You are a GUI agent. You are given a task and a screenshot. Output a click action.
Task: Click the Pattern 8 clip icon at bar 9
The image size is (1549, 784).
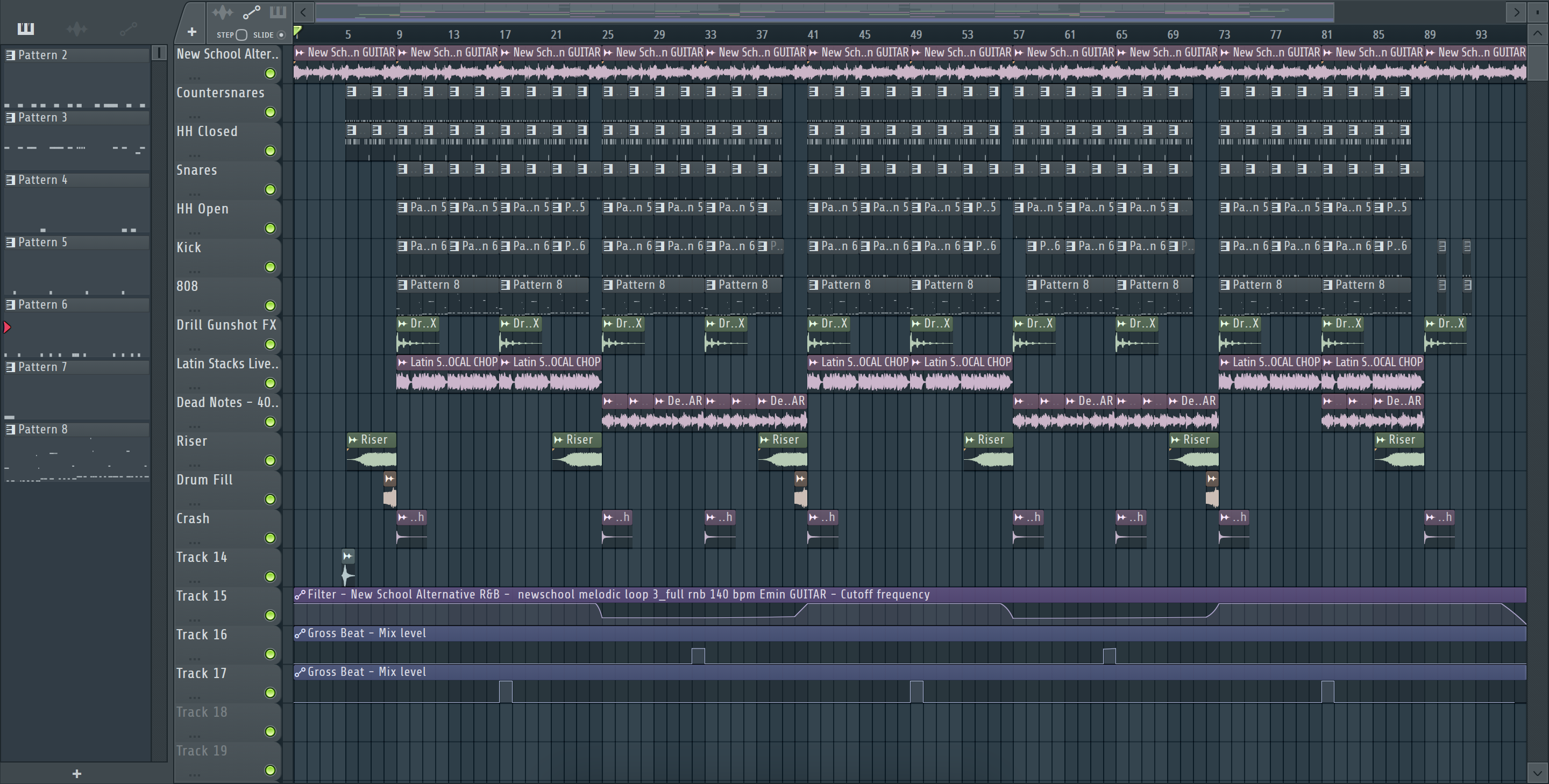coord(403,285)
